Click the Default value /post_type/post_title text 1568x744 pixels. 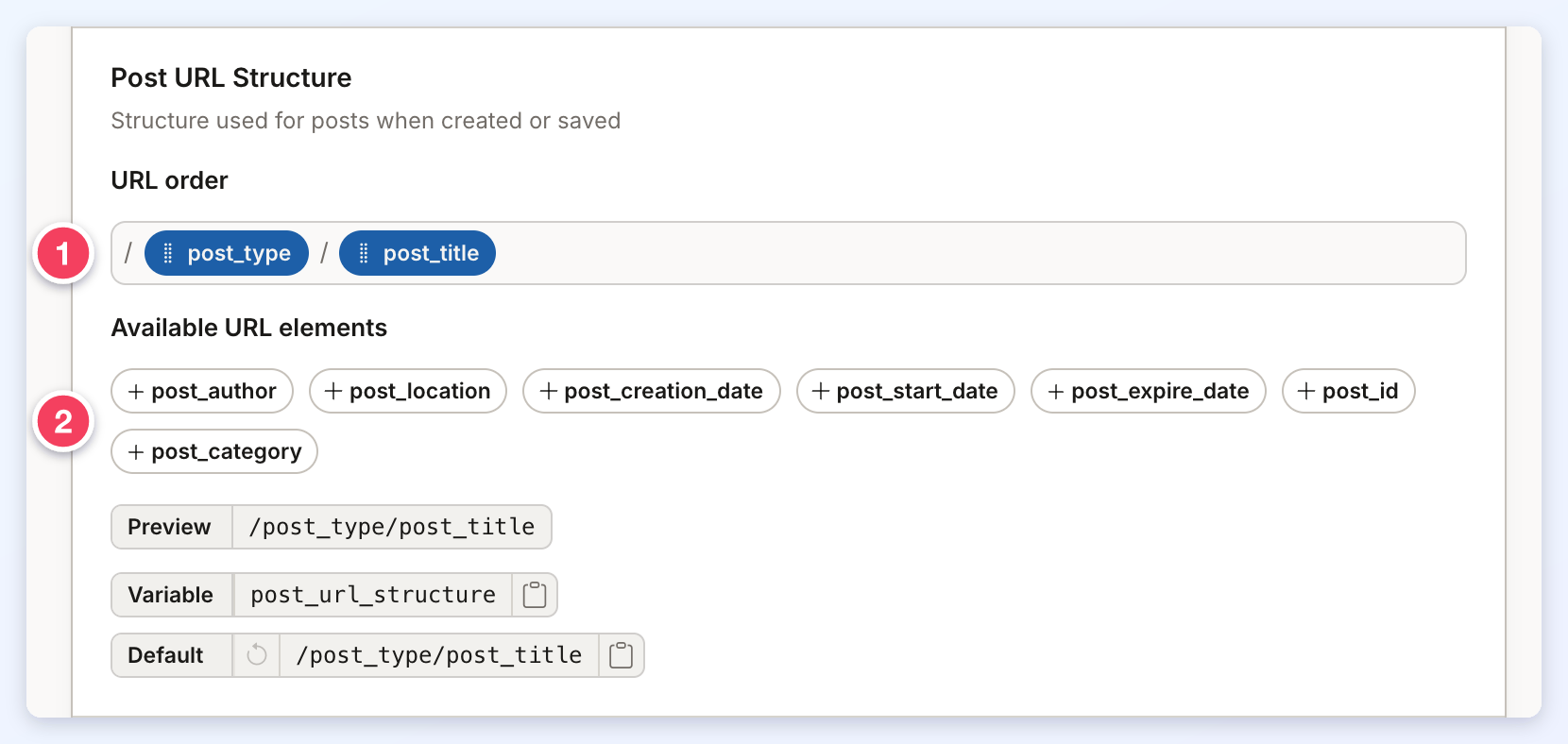pyautogui.click(x=439, y=655)
